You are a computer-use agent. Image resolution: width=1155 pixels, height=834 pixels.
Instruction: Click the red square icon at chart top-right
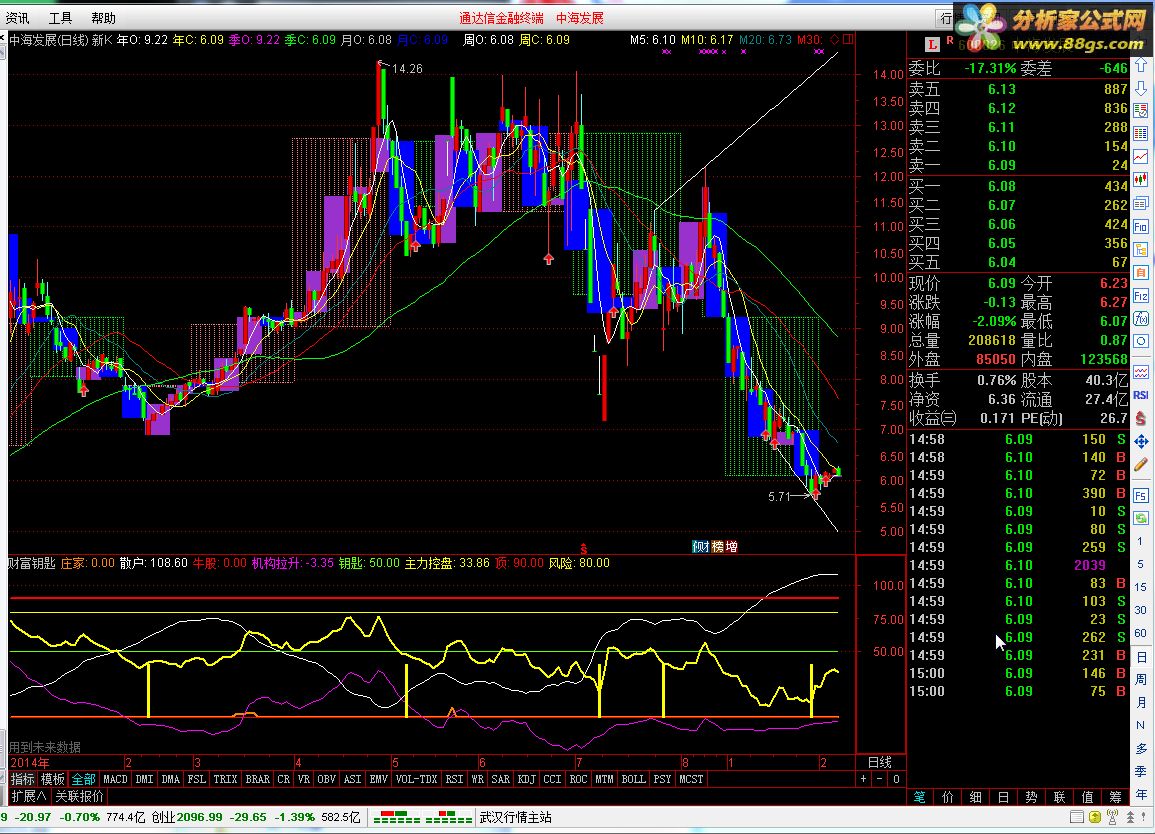[x=848, y=40]
